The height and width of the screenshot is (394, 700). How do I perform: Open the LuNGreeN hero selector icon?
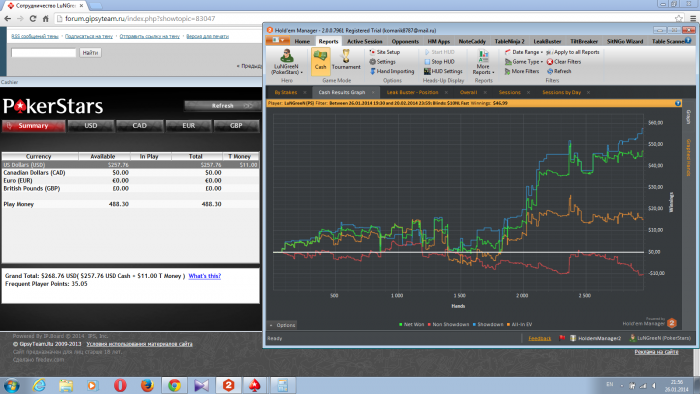pyautogui.click(x=286, y=56)
